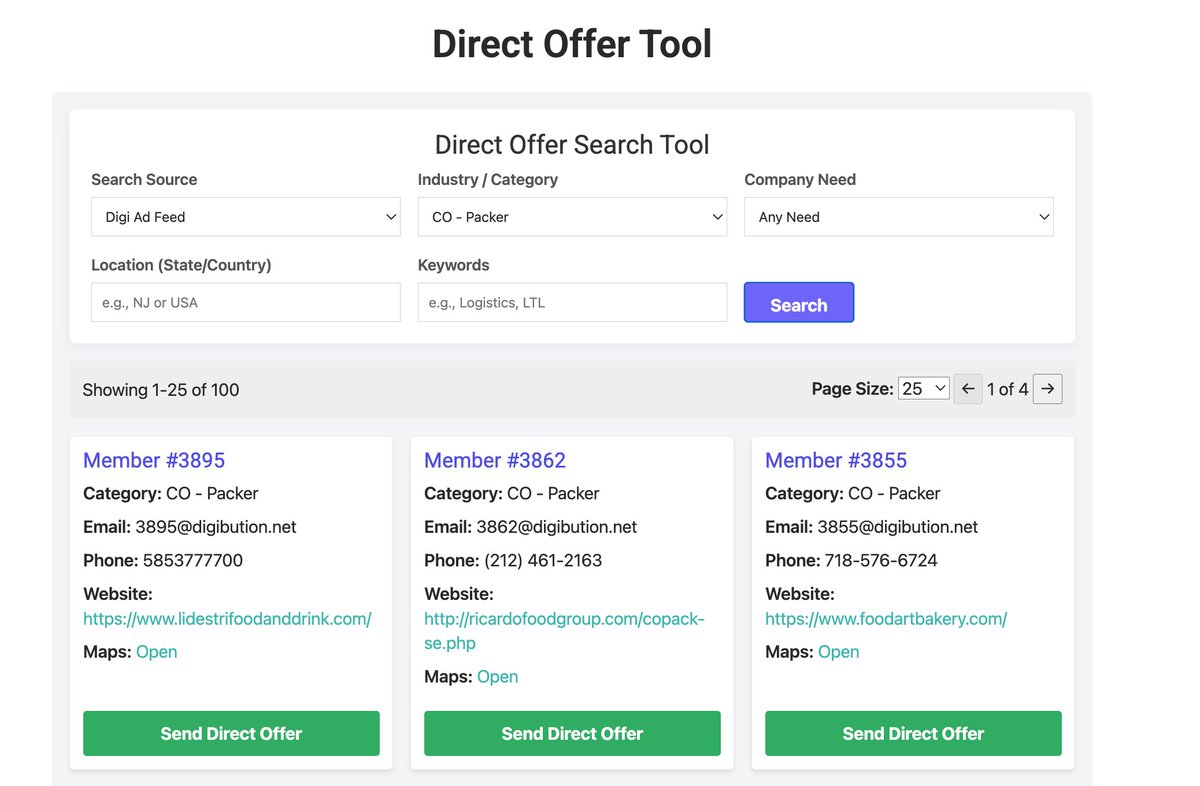This screenshot has width=1200, height=786.
Task: Click the purple Search button
Action: click(799, 303)
